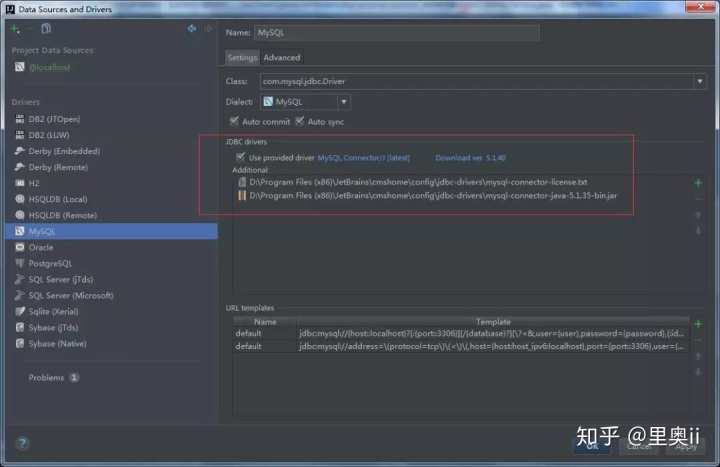Toggle the Auto sync checkbox
The image size is (720, 467).
point(300,121)
